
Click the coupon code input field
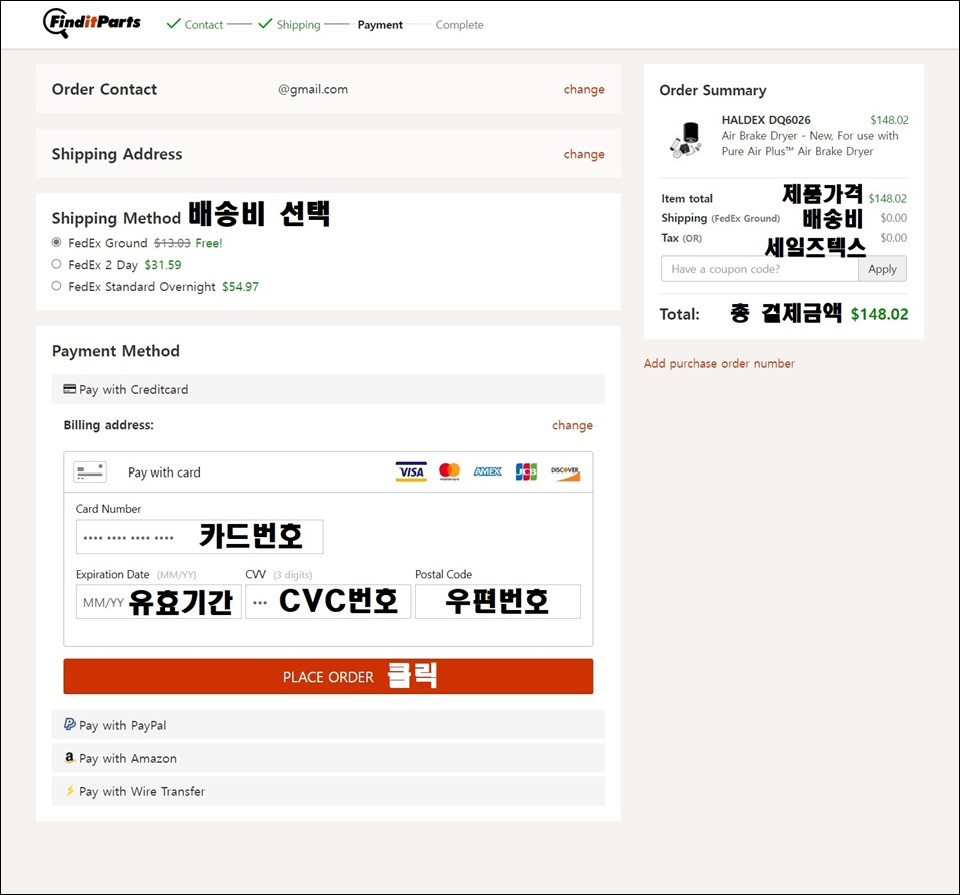(x=760, y=269)
